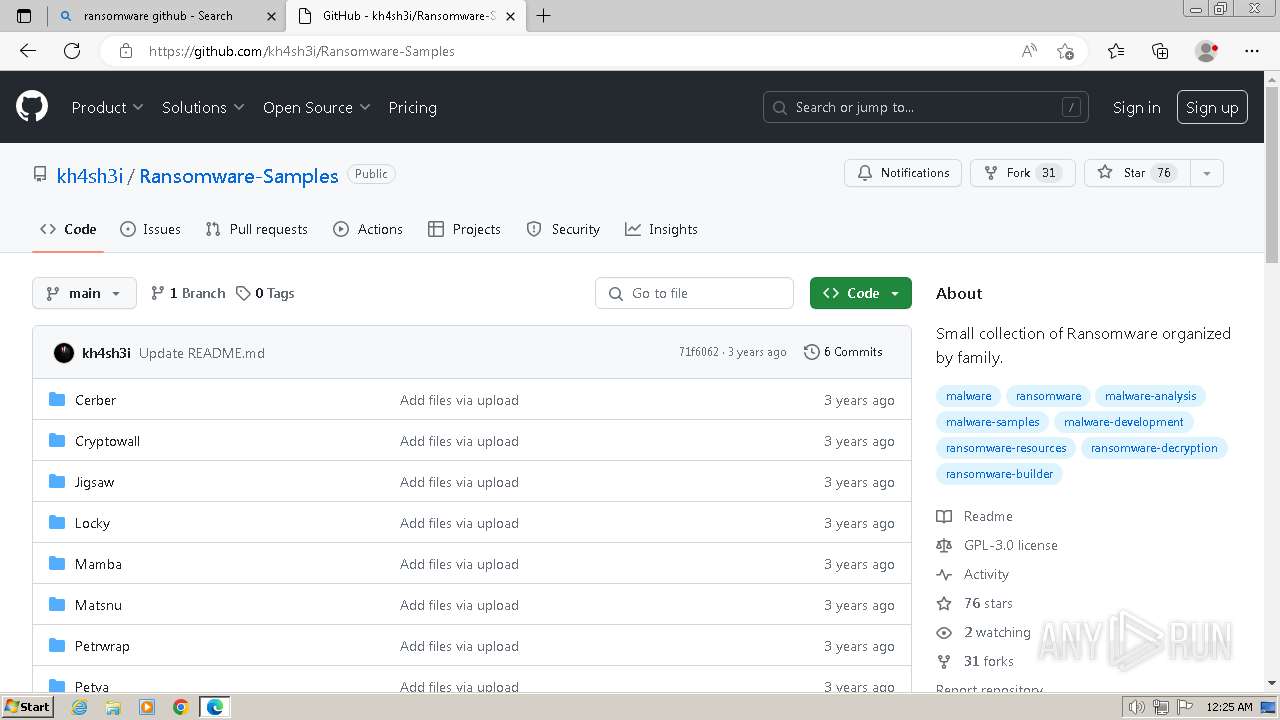Screen dimensions: 1280x720
Task: Open the tab actions menu icon
Action: (x=24, y=15)
